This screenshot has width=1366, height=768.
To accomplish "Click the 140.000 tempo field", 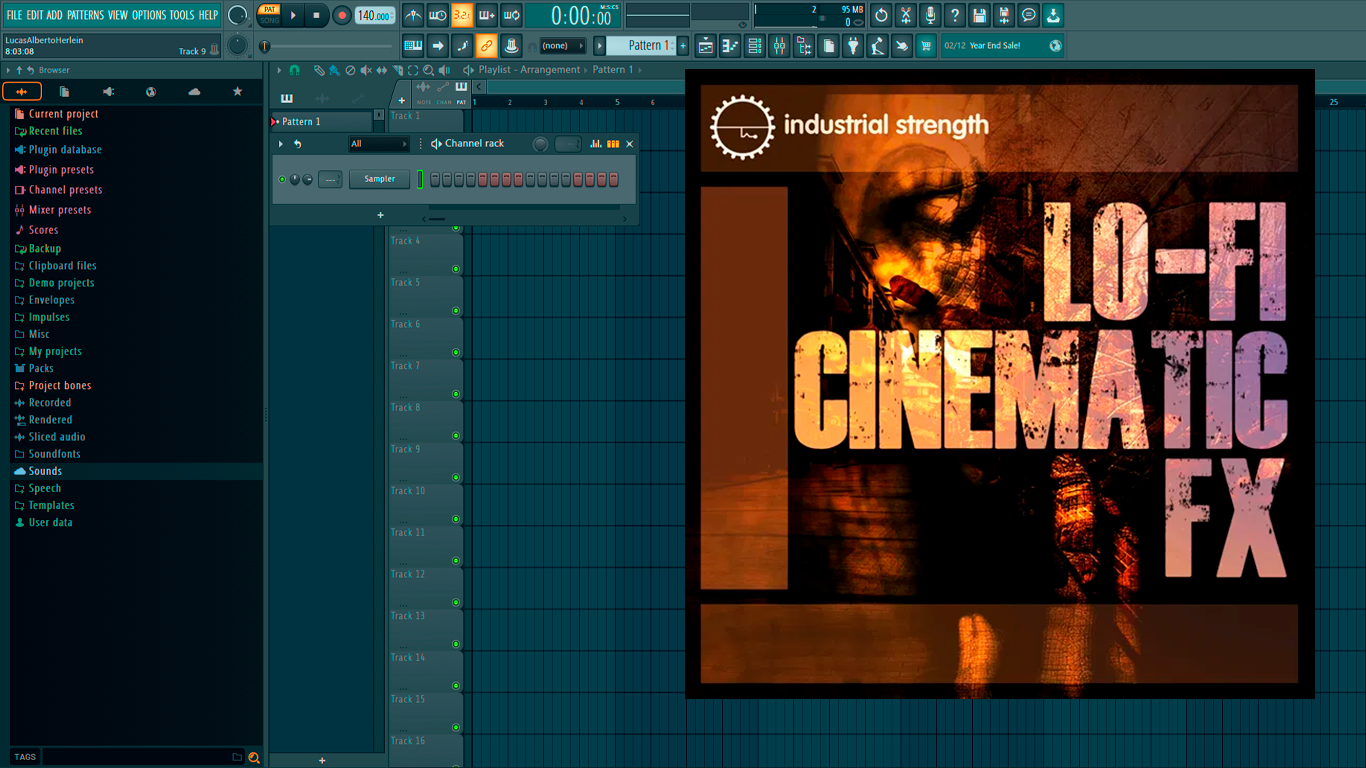I will click(375, 15).
